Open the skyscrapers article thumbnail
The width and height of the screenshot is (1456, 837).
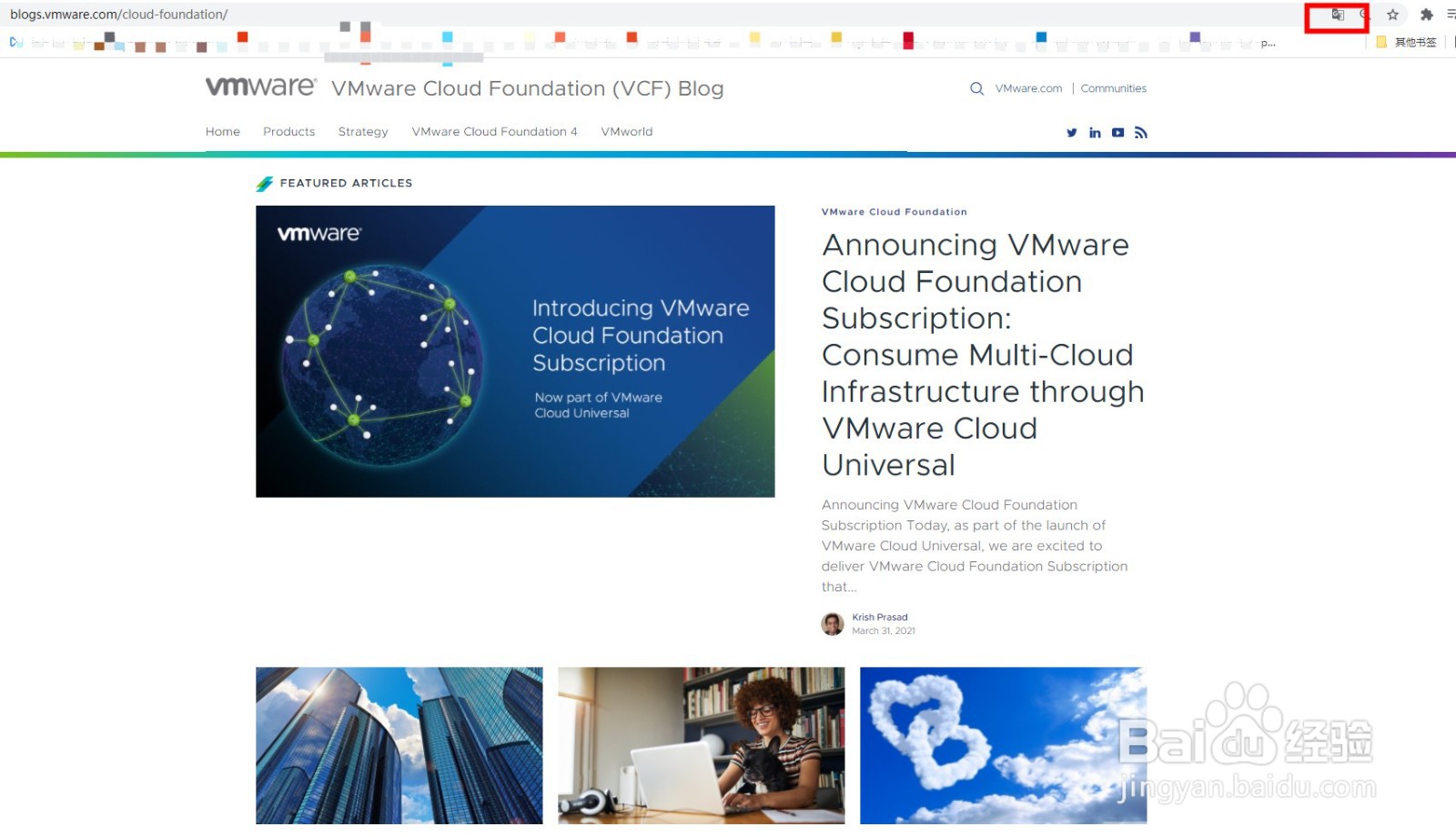coord(399,746)
